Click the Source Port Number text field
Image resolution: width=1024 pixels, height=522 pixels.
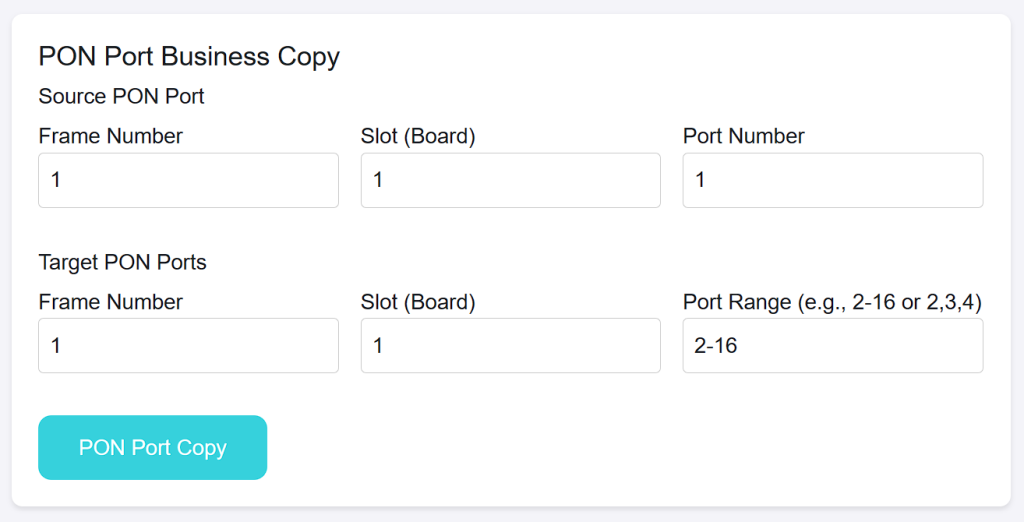(x=833, y=180)
